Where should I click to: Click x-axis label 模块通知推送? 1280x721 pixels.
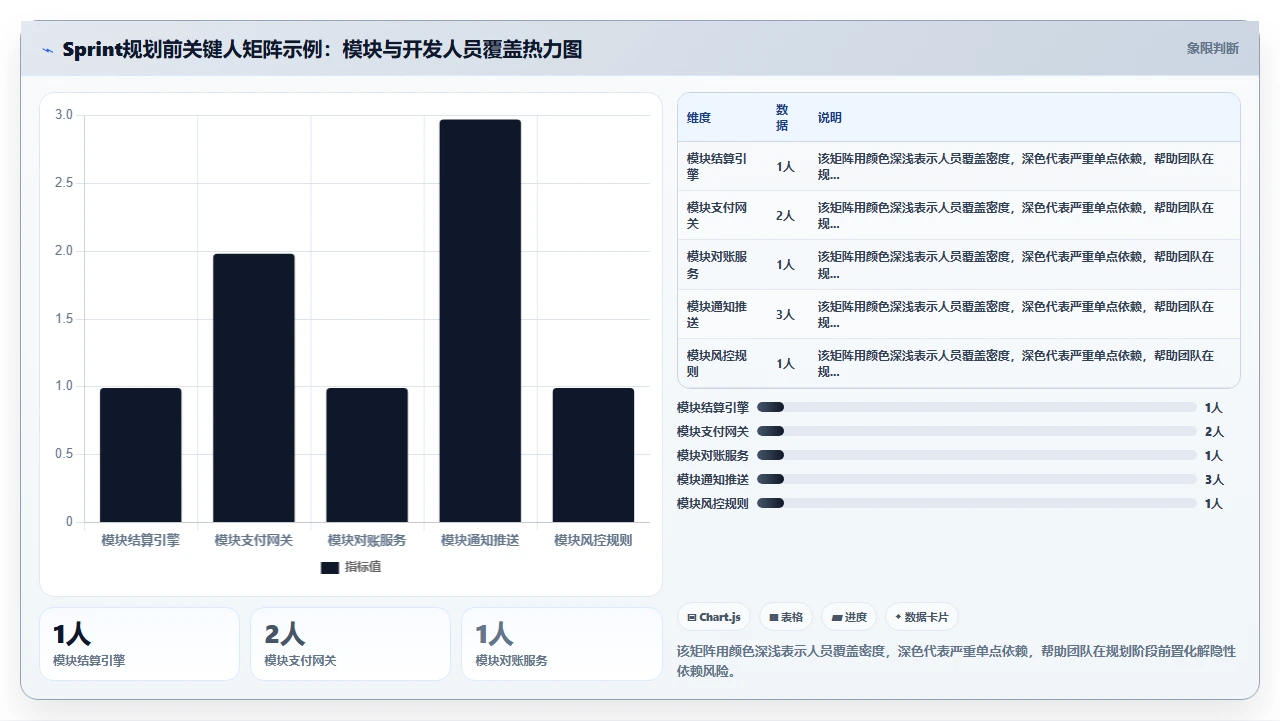click(x=480, y=540)
